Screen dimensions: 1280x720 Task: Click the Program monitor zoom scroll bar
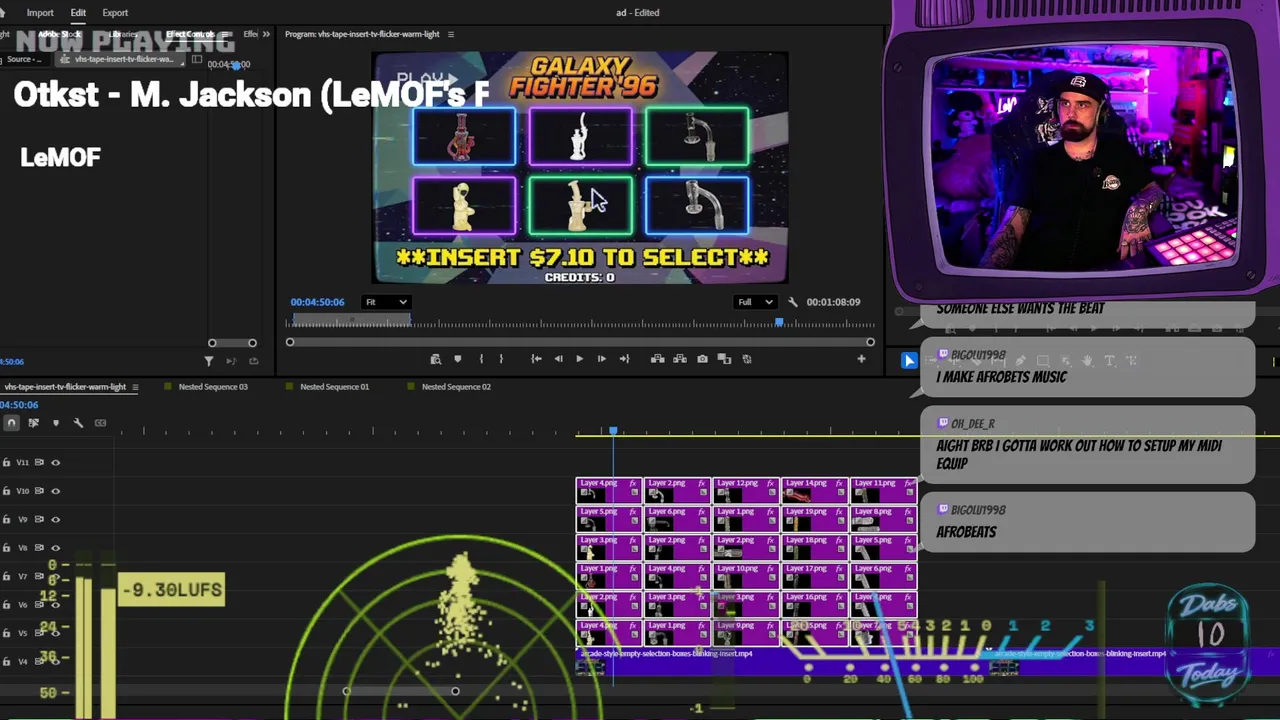[x=580, y=342]
